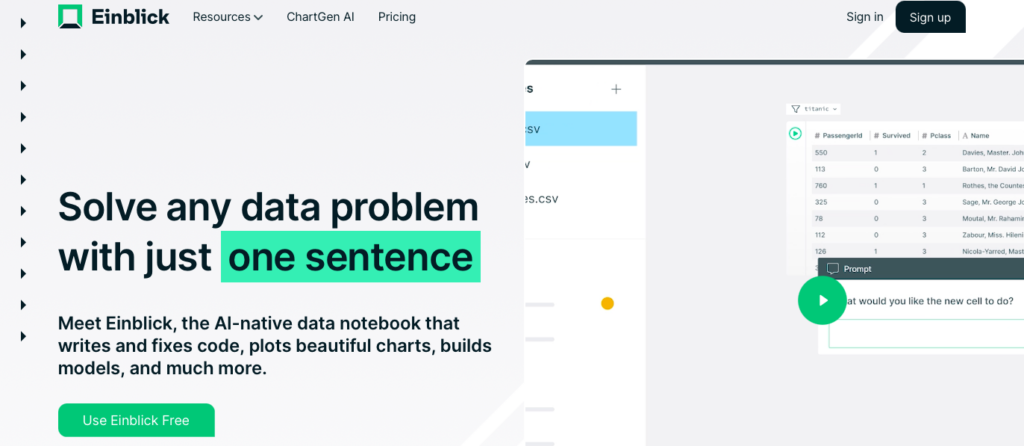1024x446 pixels.
Task: Click the prompt text input box
Action: pyautogui.click(x=920, y=333)
